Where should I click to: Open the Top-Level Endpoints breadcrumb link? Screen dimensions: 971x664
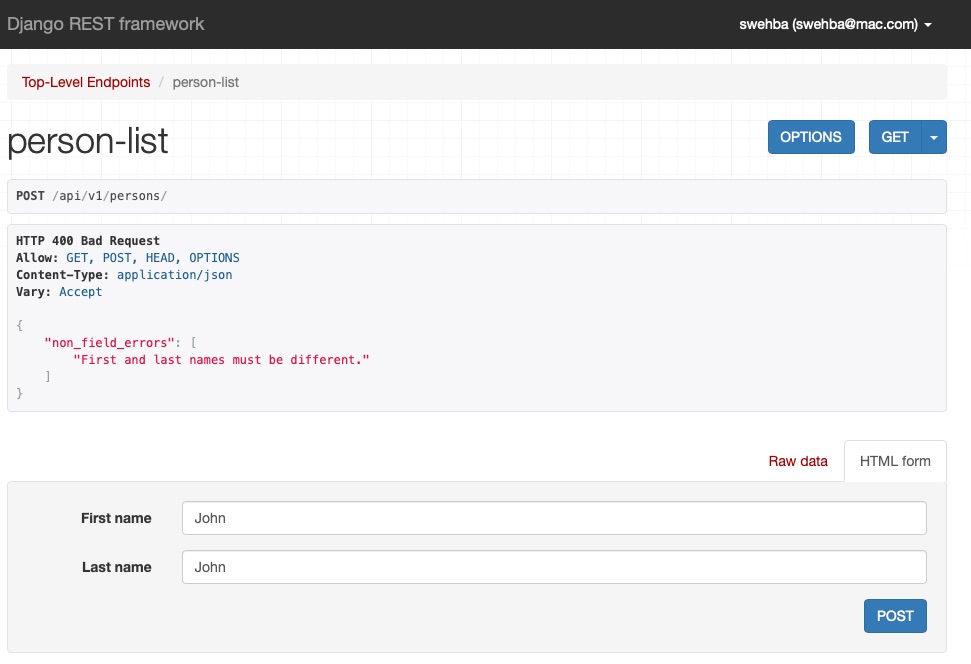pos(85,82)
